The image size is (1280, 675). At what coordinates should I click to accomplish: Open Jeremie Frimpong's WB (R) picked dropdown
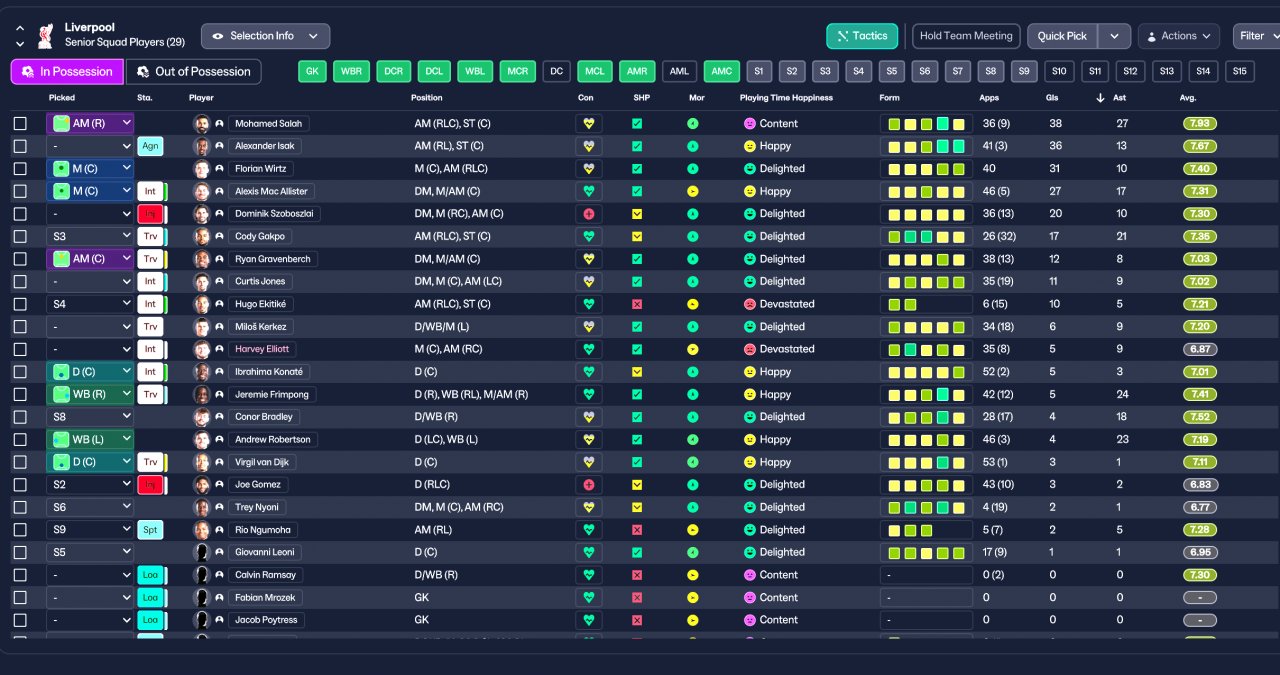pos(90,394)
